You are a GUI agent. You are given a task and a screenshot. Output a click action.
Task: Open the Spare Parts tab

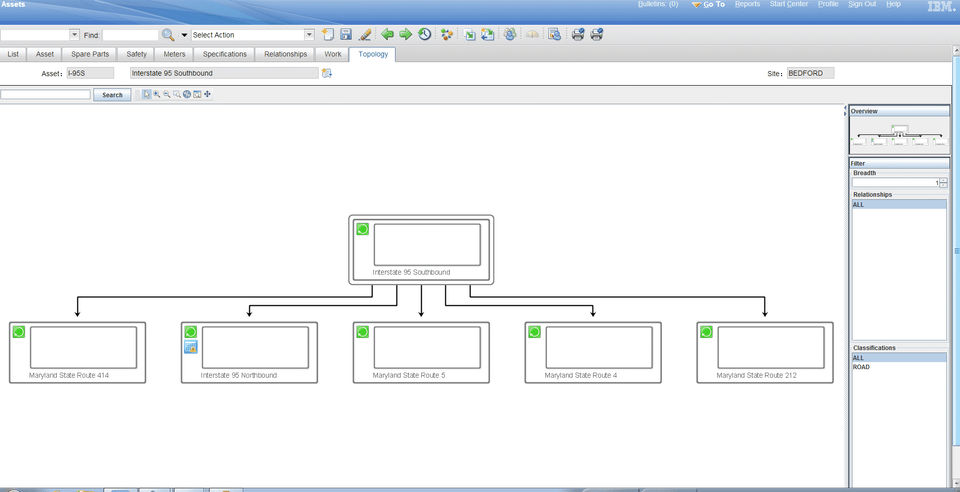[90, 54]
